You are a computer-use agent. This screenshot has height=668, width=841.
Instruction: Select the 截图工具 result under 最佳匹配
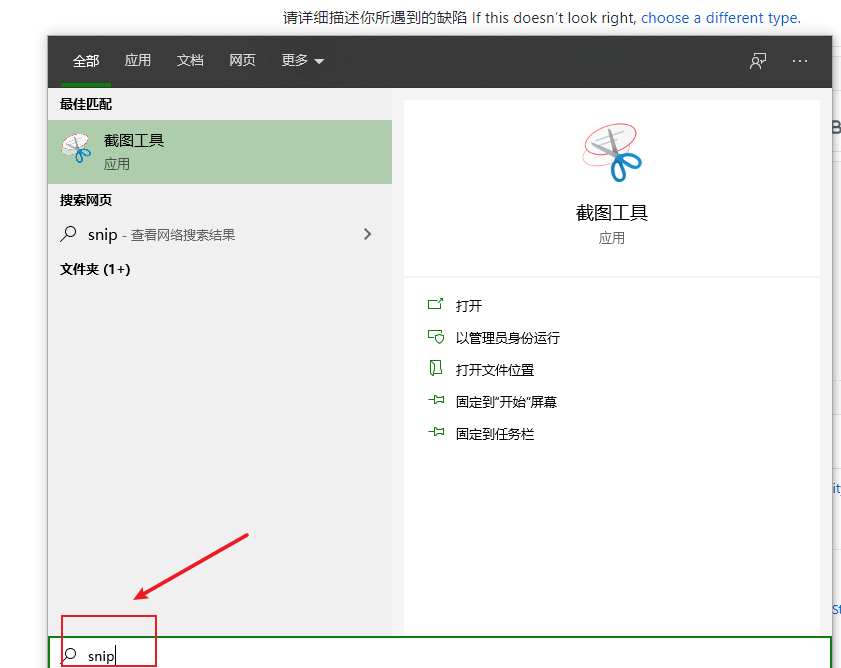pos(220,151)
